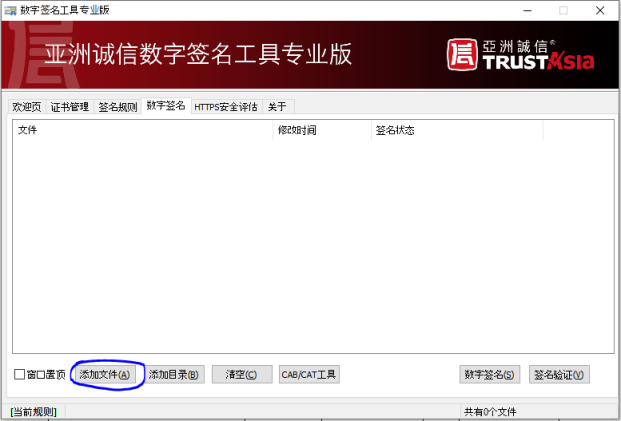This screenshot has width=621, height=421.
Task: Switch to the 证书管理 tab
Action: (x=70, y=107)
